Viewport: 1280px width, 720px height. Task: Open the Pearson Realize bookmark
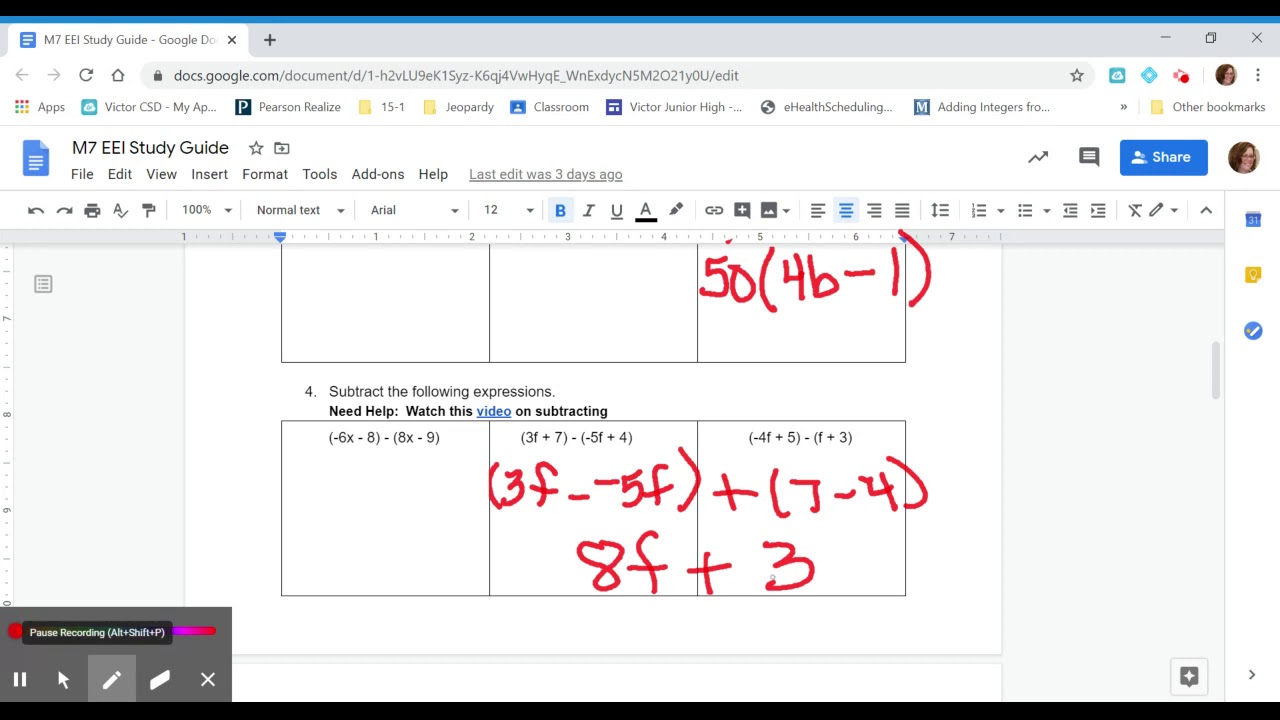[288, 107]
